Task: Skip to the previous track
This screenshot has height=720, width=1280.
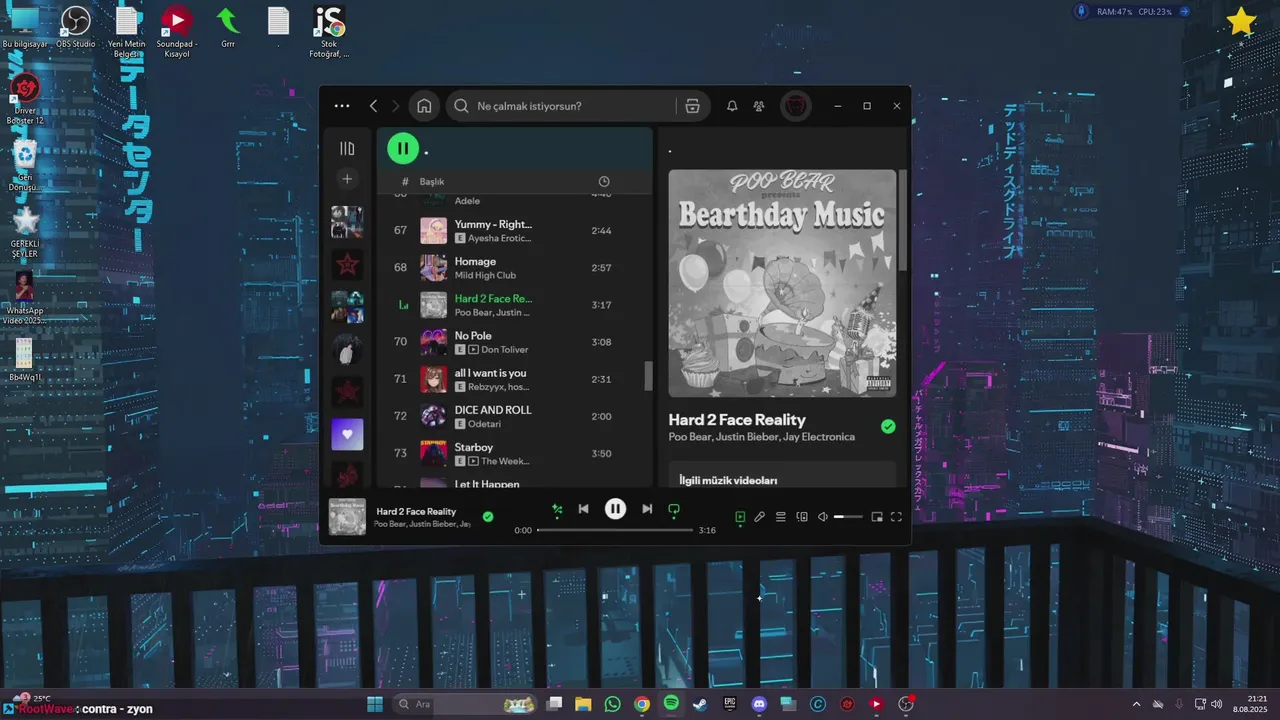Action: [x=583, y=509]
